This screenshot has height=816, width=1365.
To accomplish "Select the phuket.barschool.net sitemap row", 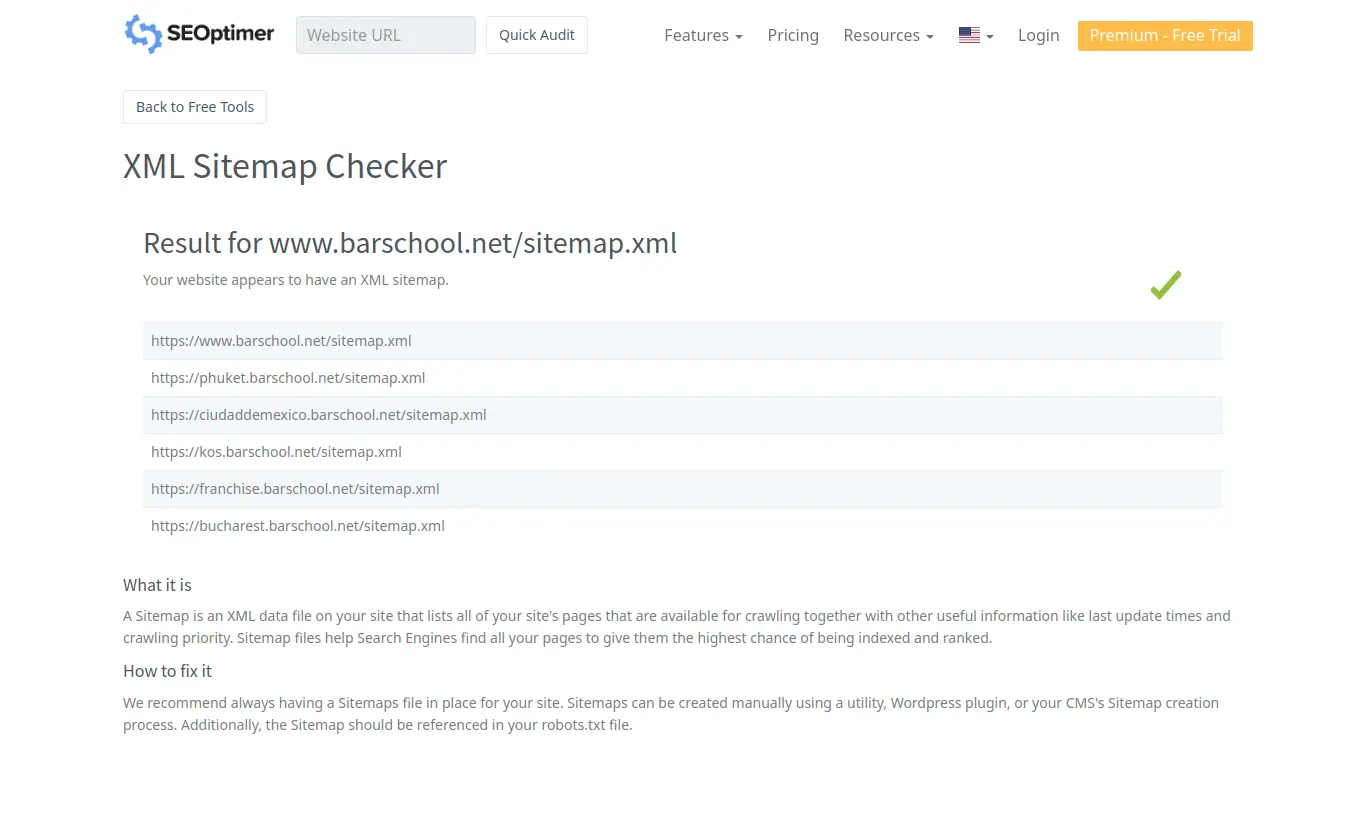I will 683,378.
